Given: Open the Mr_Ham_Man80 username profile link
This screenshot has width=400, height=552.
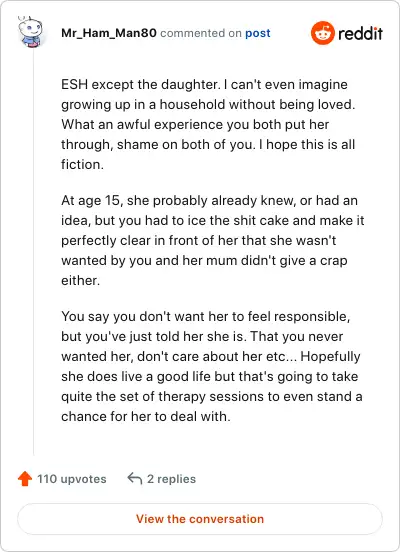Looking at the screenshot, I should 109,33.
